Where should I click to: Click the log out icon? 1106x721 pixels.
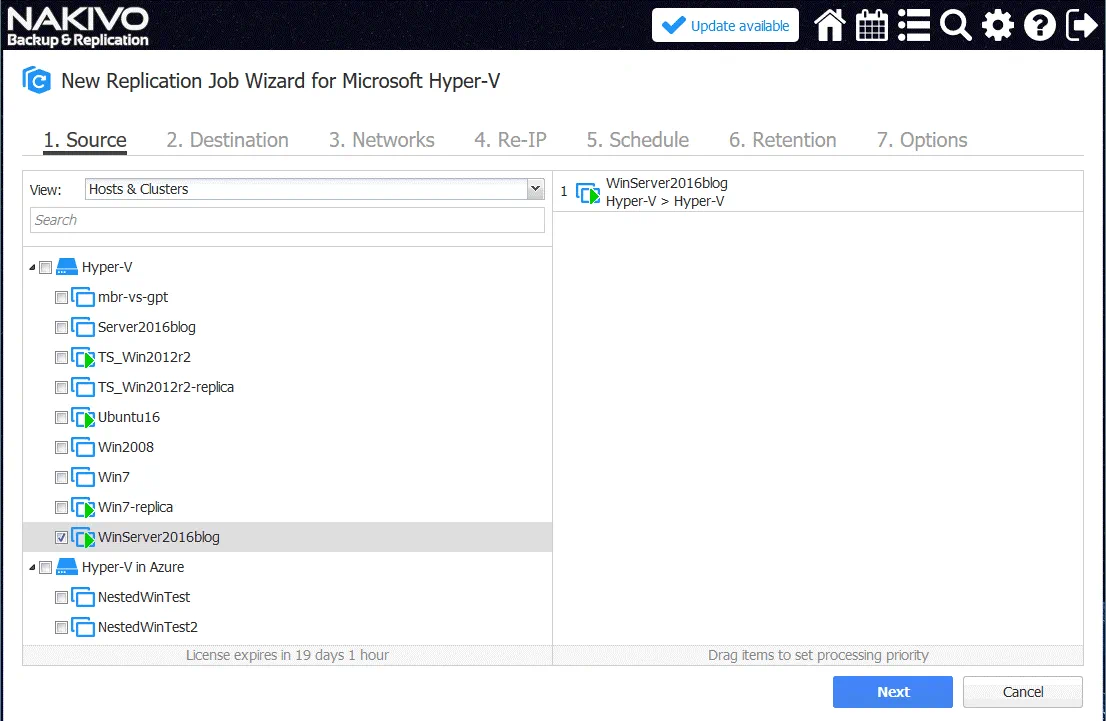click(1081, 26)
